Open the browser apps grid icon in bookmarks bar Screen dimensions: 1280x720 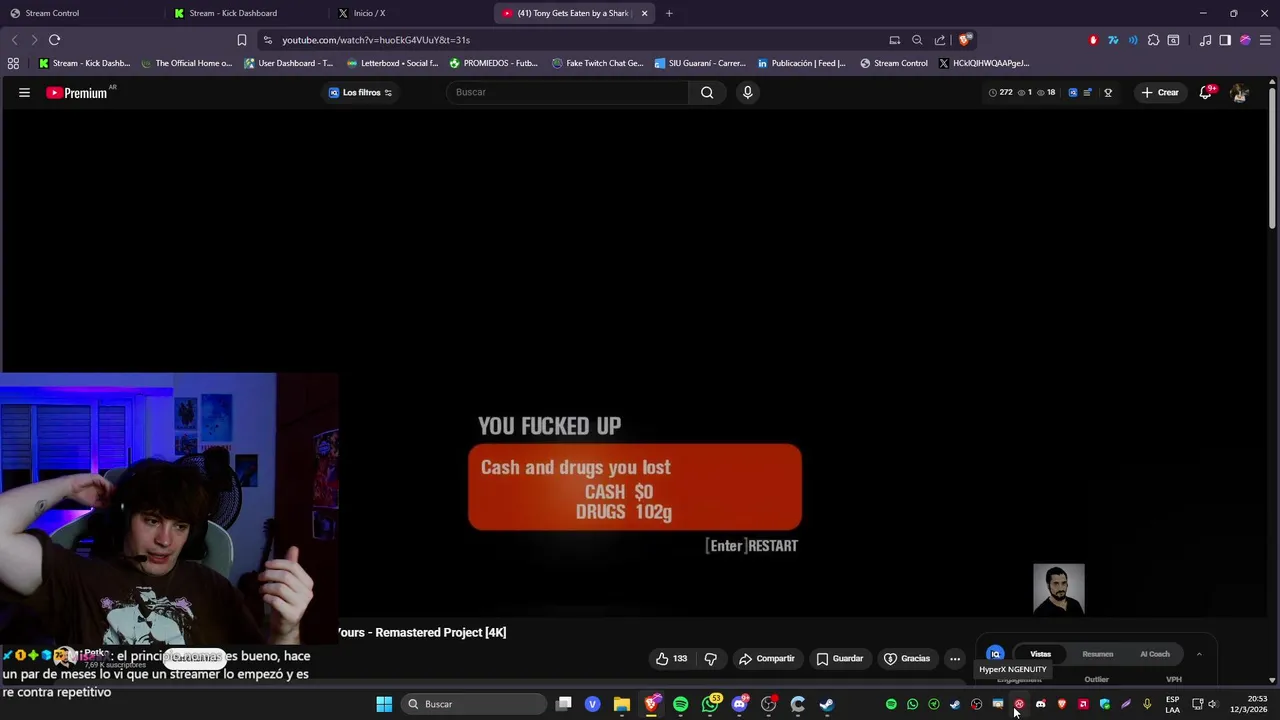pyautogui.click(x=13, y=63)
